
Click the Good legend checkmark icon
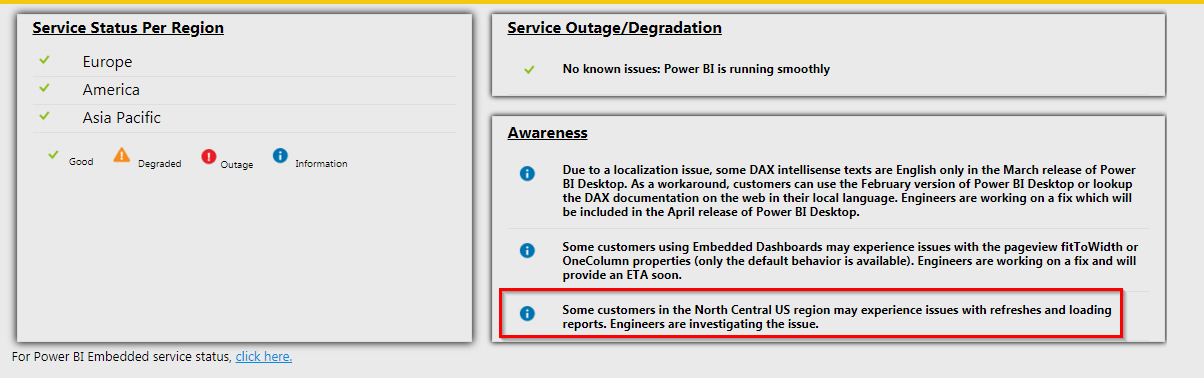point(54,155)
